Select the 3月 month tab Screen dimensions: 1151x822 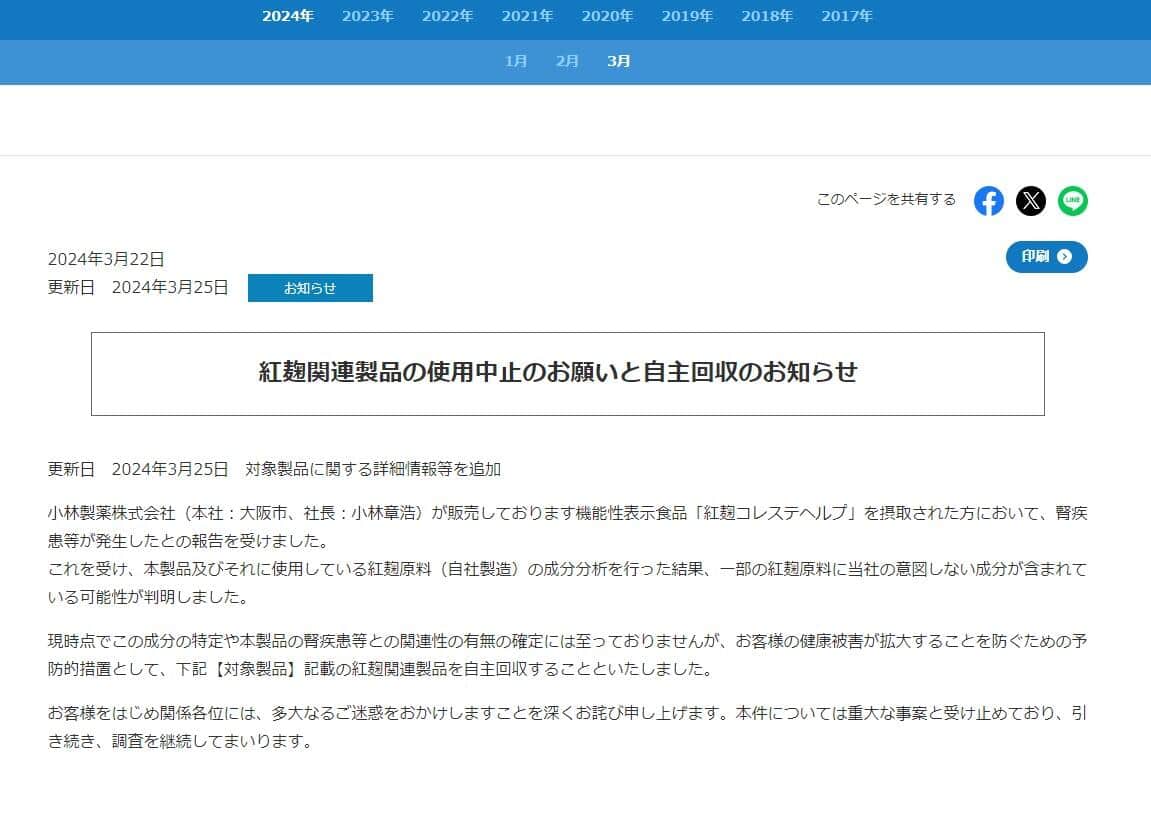click(619, 61)
